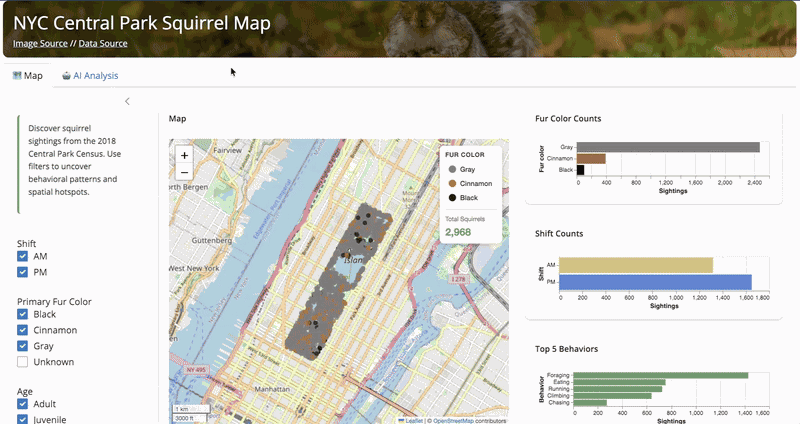This screenshot has height=424, width=800.
Task: Open the Data Source link
Action: pos(103,43)
